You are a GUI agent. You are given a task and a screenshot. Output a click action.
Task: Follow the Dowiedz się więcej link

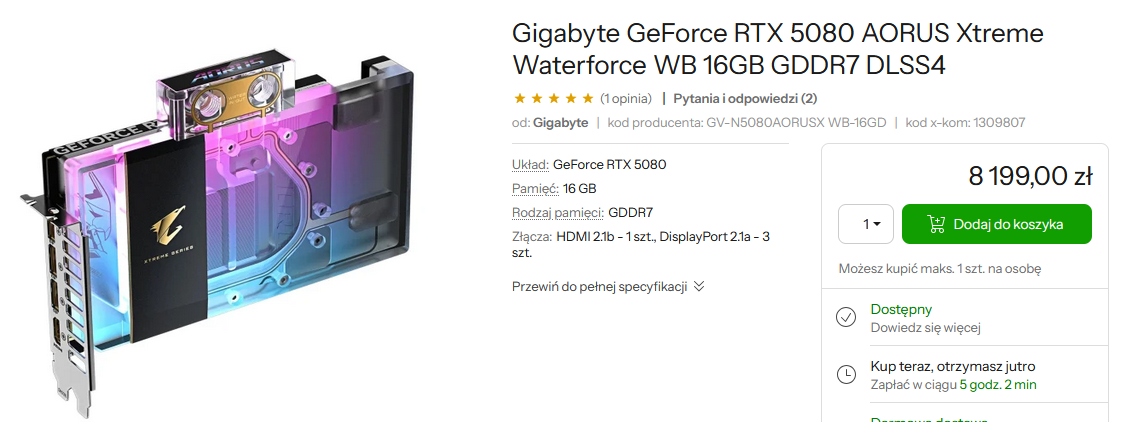click(x=925, y=328)
